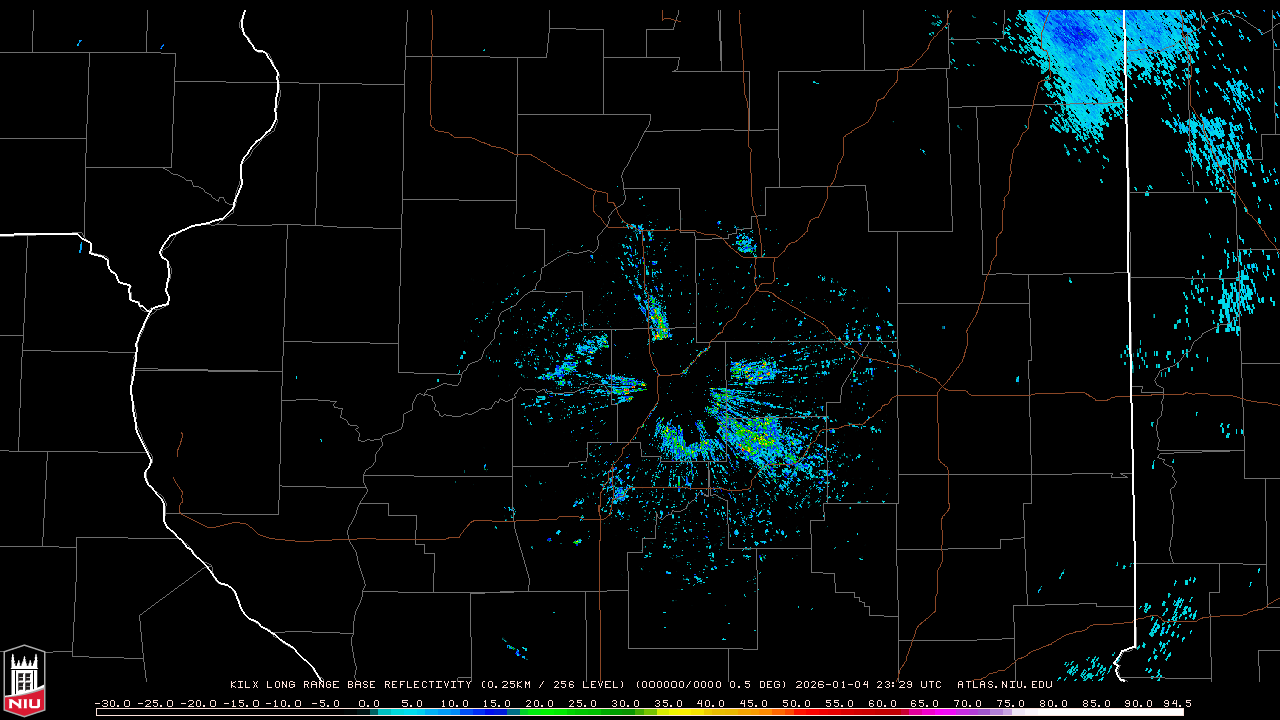Image resolution: width=1280 pixels, height=720 pixels.
Task: Click the (0.25KM / 256 LEVEL) text
Action: [x=553, y=685]
